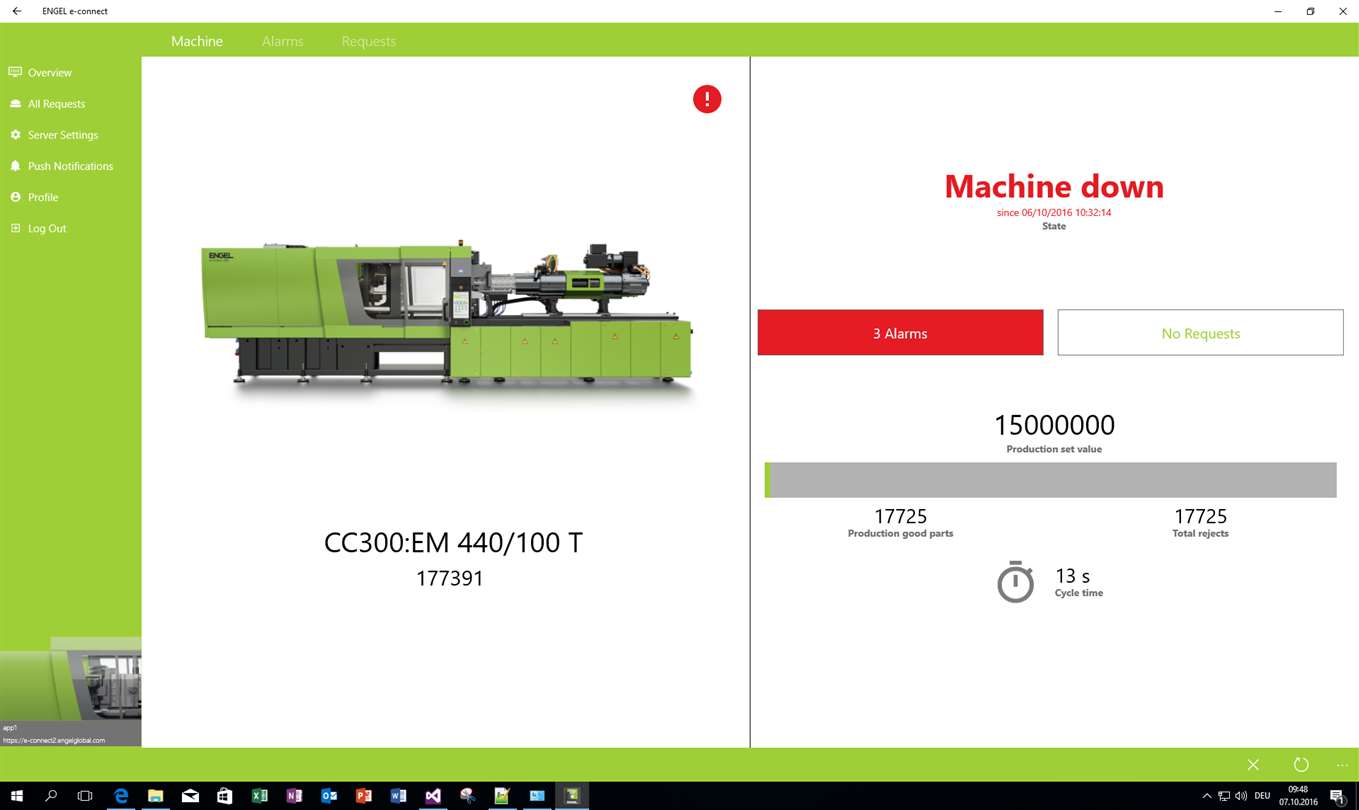Open Task View from the taskbar
Screen dimensions: 1359x810
point(85,796)
